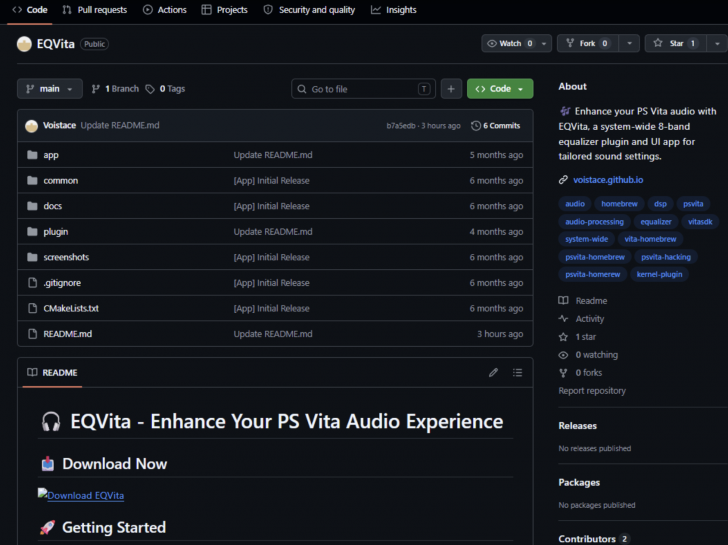Open the plugin row commit message

coord(273,232)
